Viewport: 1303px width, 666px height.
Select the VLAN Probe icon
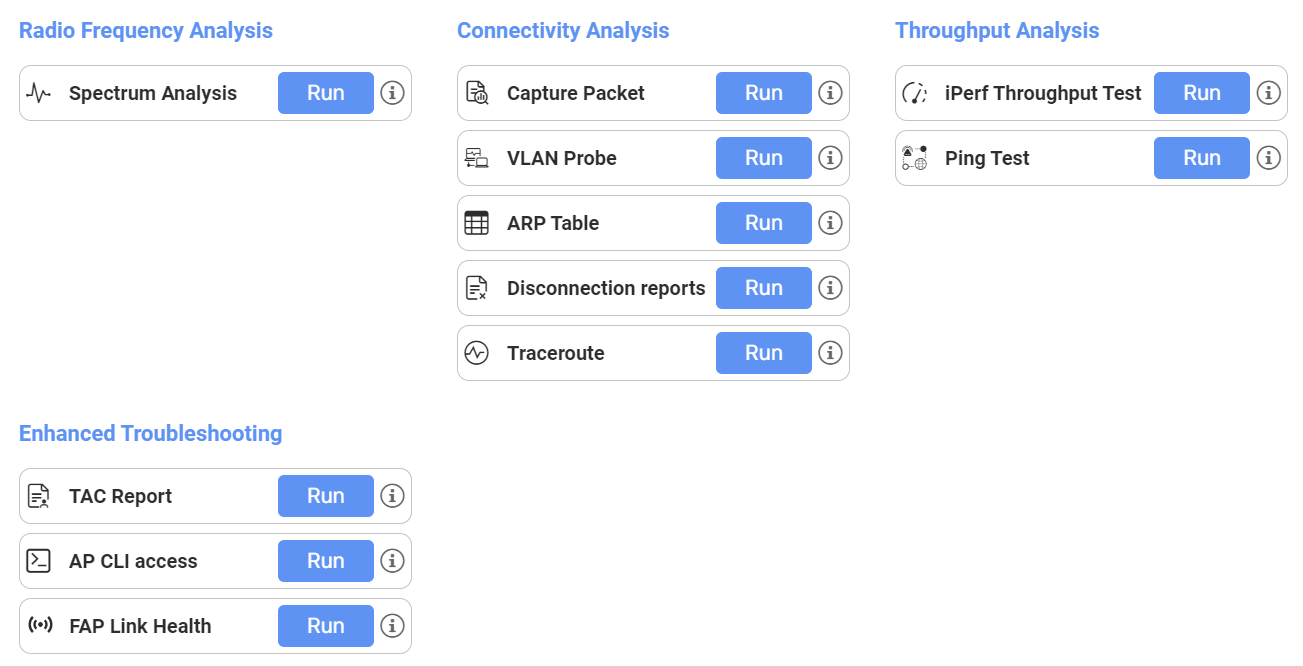coord(478,157)
